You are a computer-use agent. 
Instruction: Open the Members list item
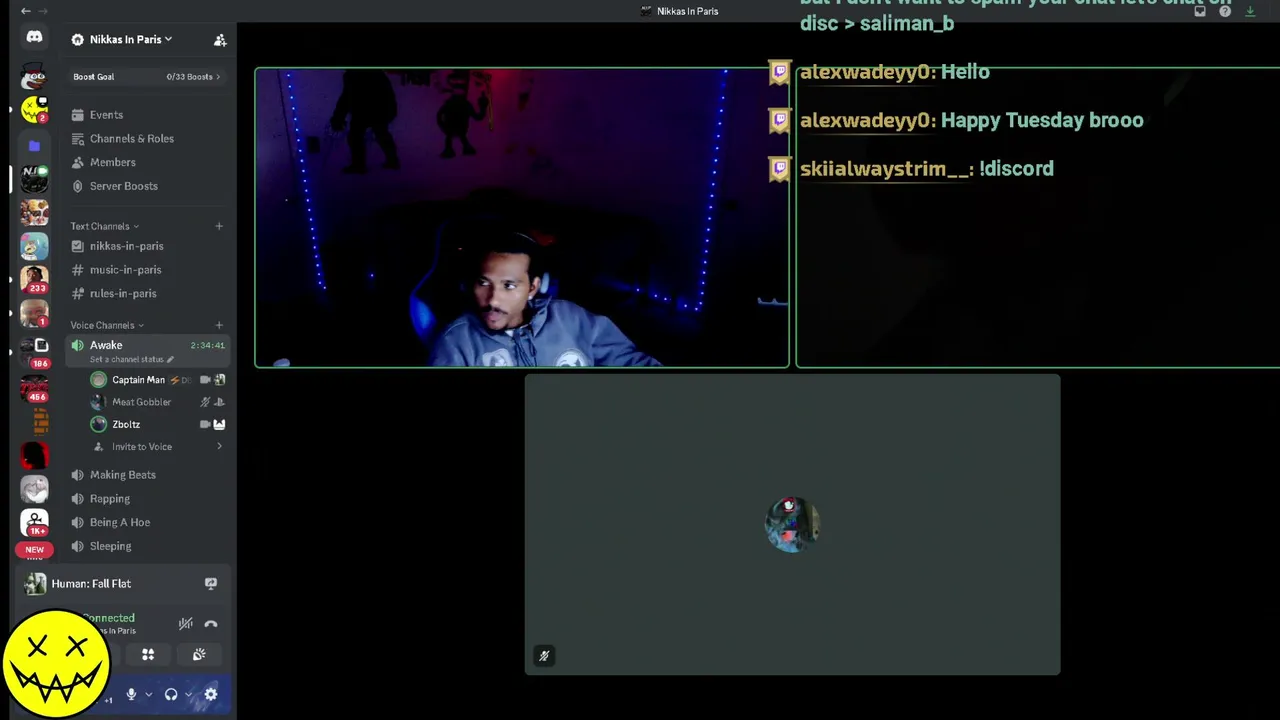(148, 163)
